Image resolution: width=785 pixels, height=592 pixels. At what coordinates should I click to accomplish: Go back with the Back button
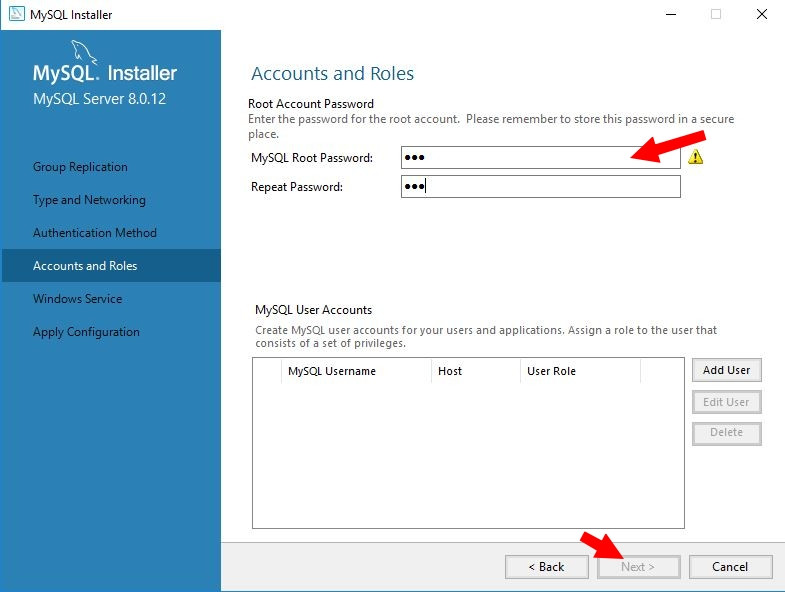pyautogui.click(x=547, y=567)
